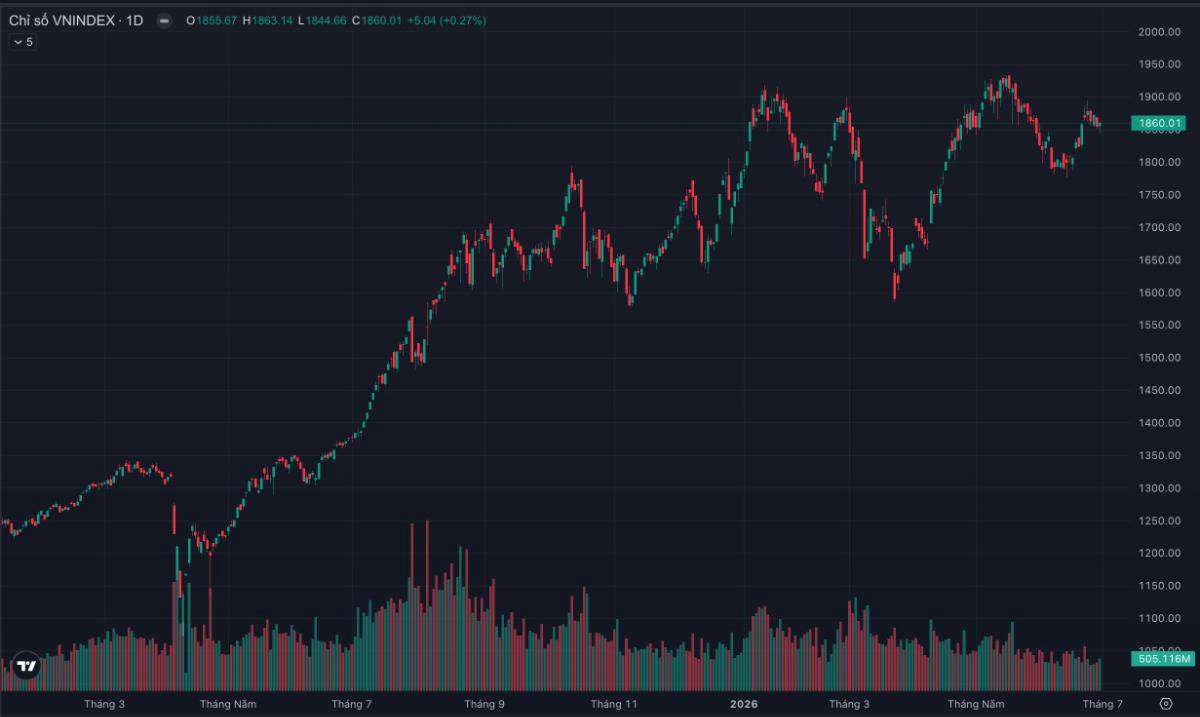The height and width of the screenshot is (717, 1200).
Task: Click the open price value O1855.67
Action: (x=211, y=20)
